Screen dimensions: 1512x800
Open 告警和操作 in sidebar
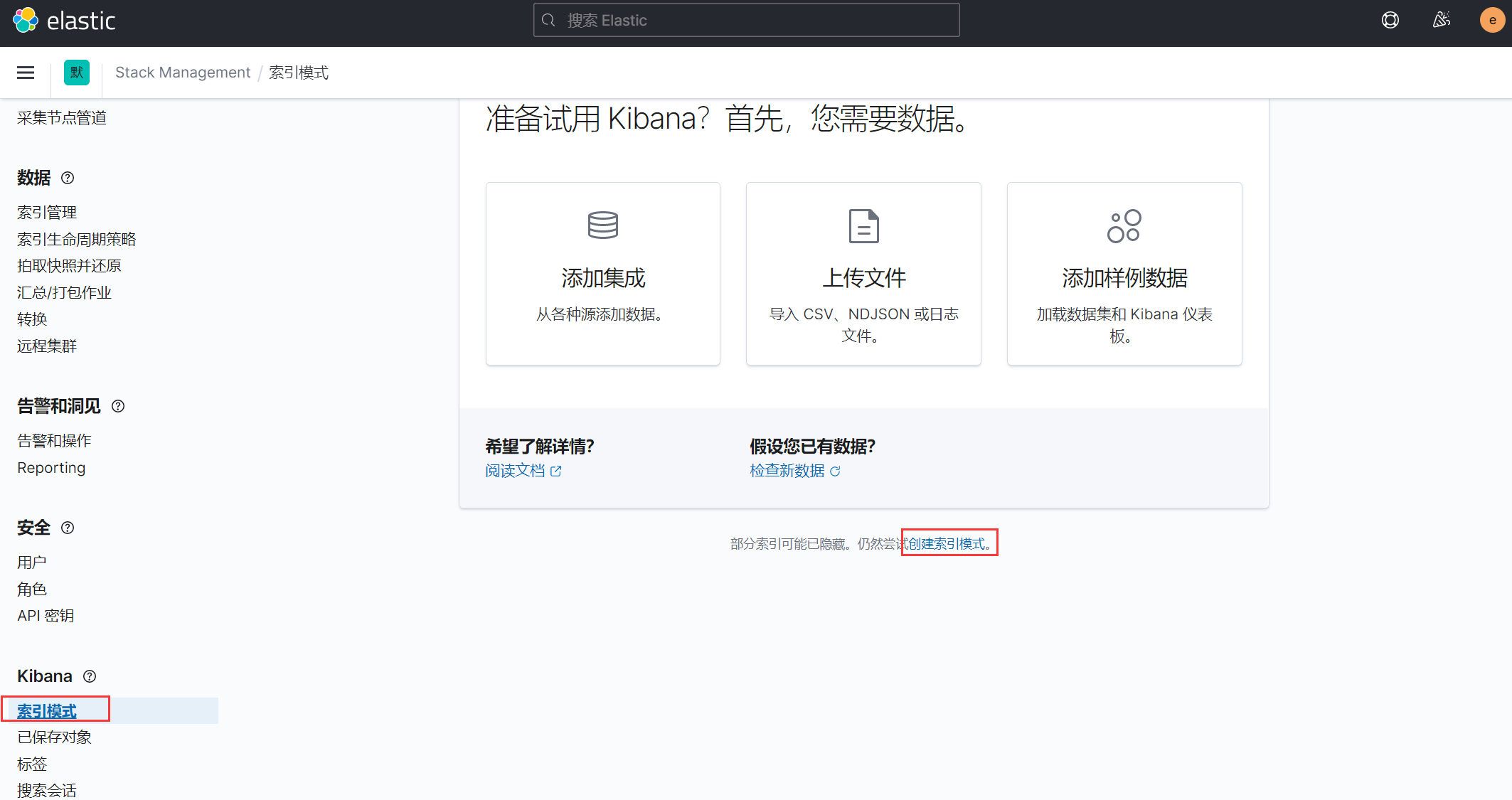tap(54, 440)
